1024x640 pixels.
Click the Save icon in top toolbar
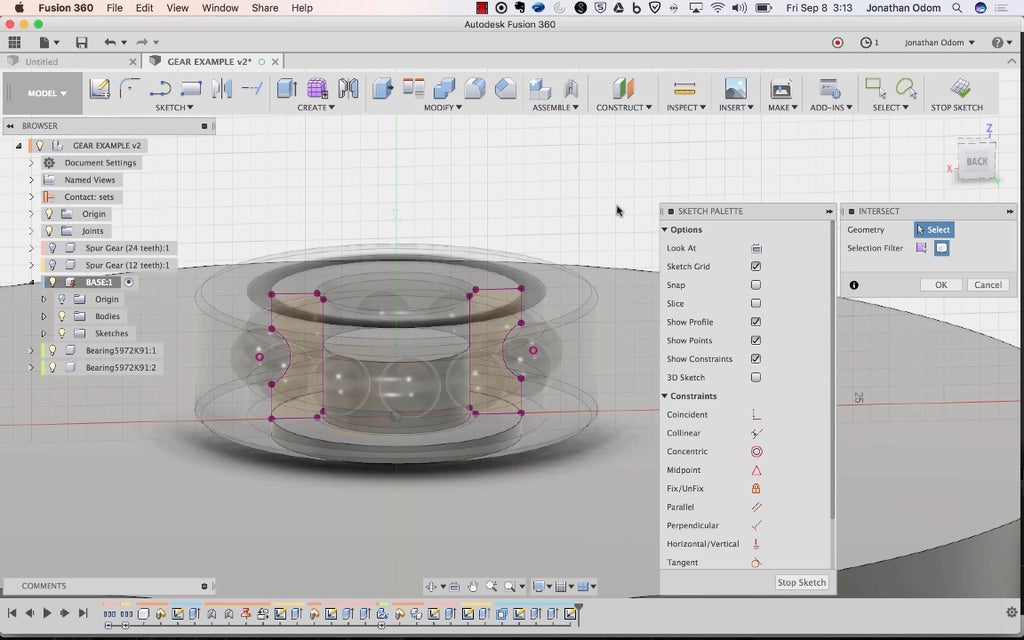[81, 43]
